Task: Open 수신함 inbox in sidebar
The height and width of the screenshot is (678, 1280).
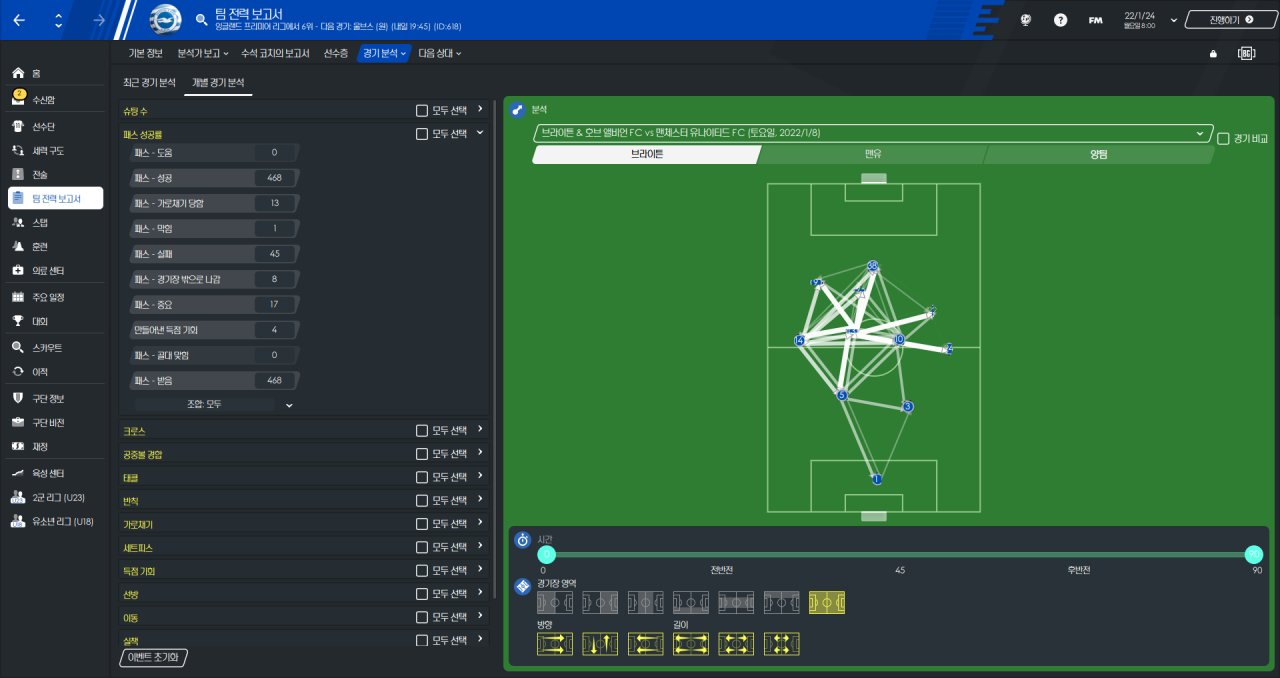Action: click(55, 100)
